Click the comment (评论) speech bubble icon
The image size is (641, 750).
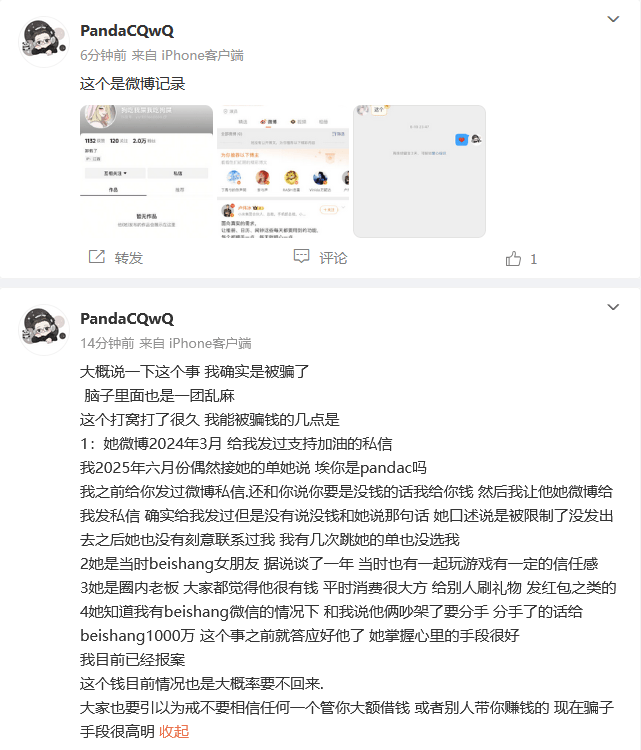pos(301,256)
